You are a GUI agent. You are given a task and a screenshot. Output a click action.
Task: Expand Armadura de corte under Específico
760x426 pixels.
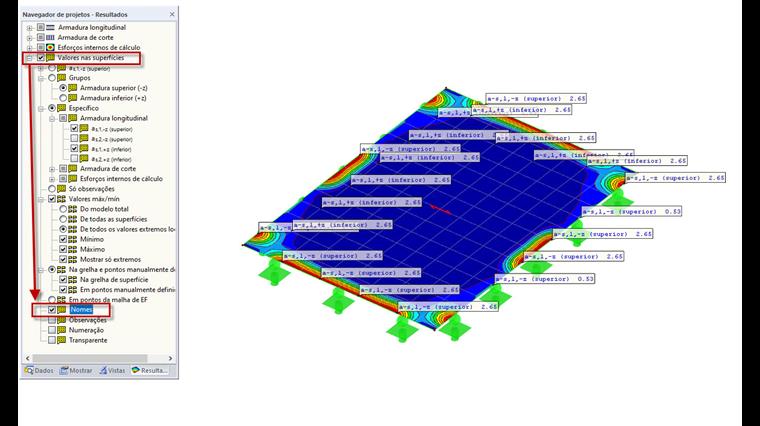click(52, 169)
